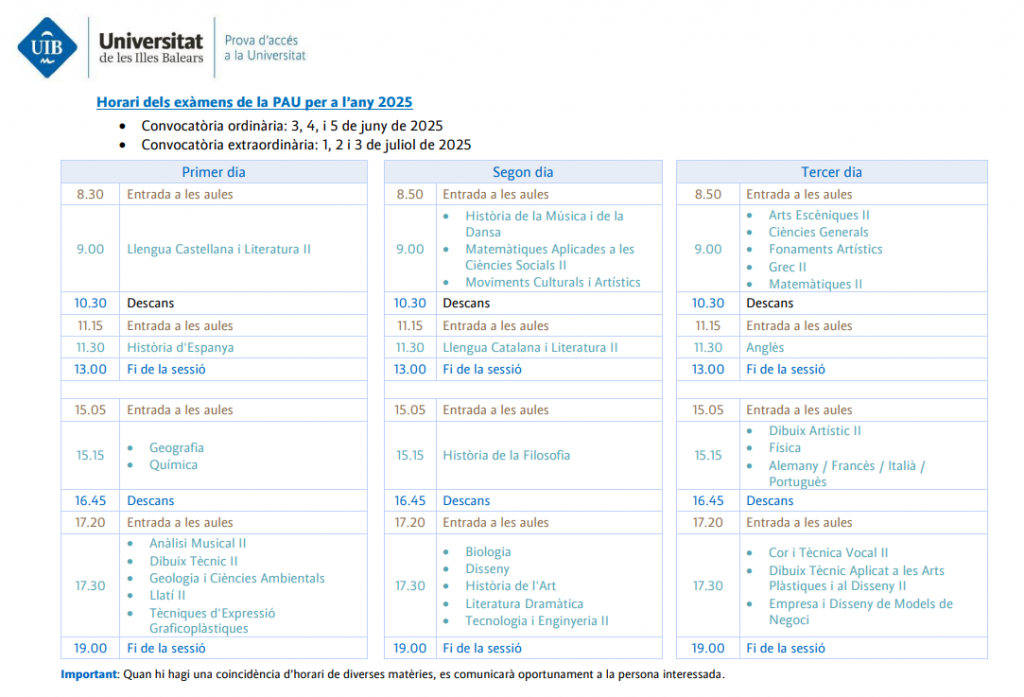Select Empresa i Disseny de Models de Negoci
The width and height of the screenshot is (1024, 697).
[860, 612]
